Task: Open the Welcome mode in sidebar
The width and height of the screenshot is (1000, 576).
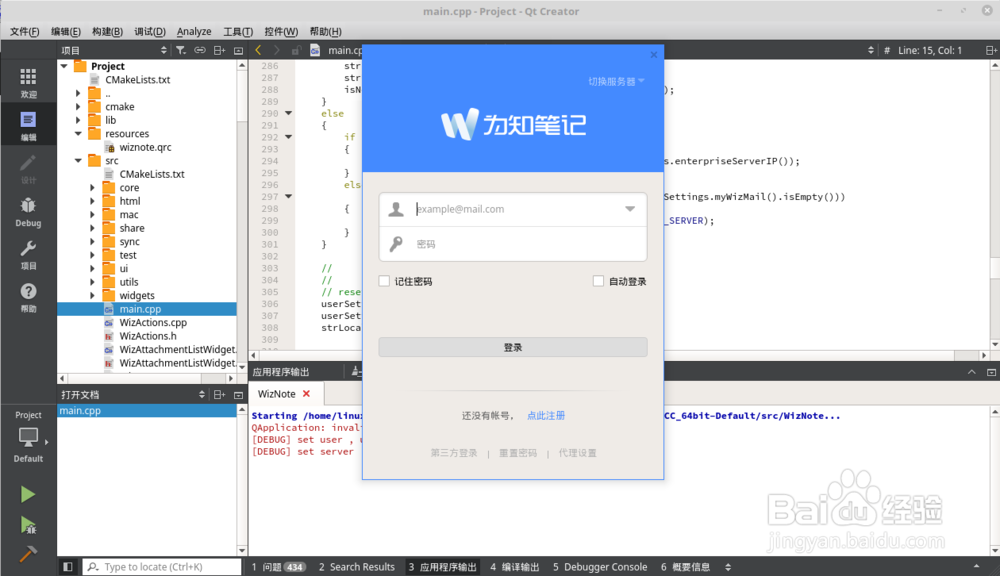Action: [28, 83]
